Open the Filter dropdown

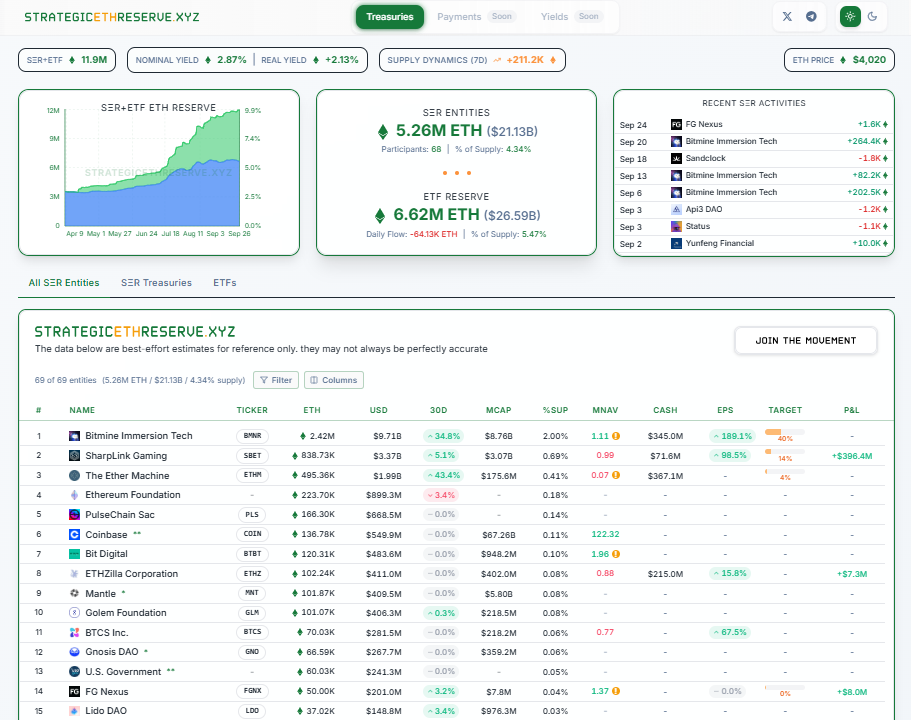(x=275, y=380)
